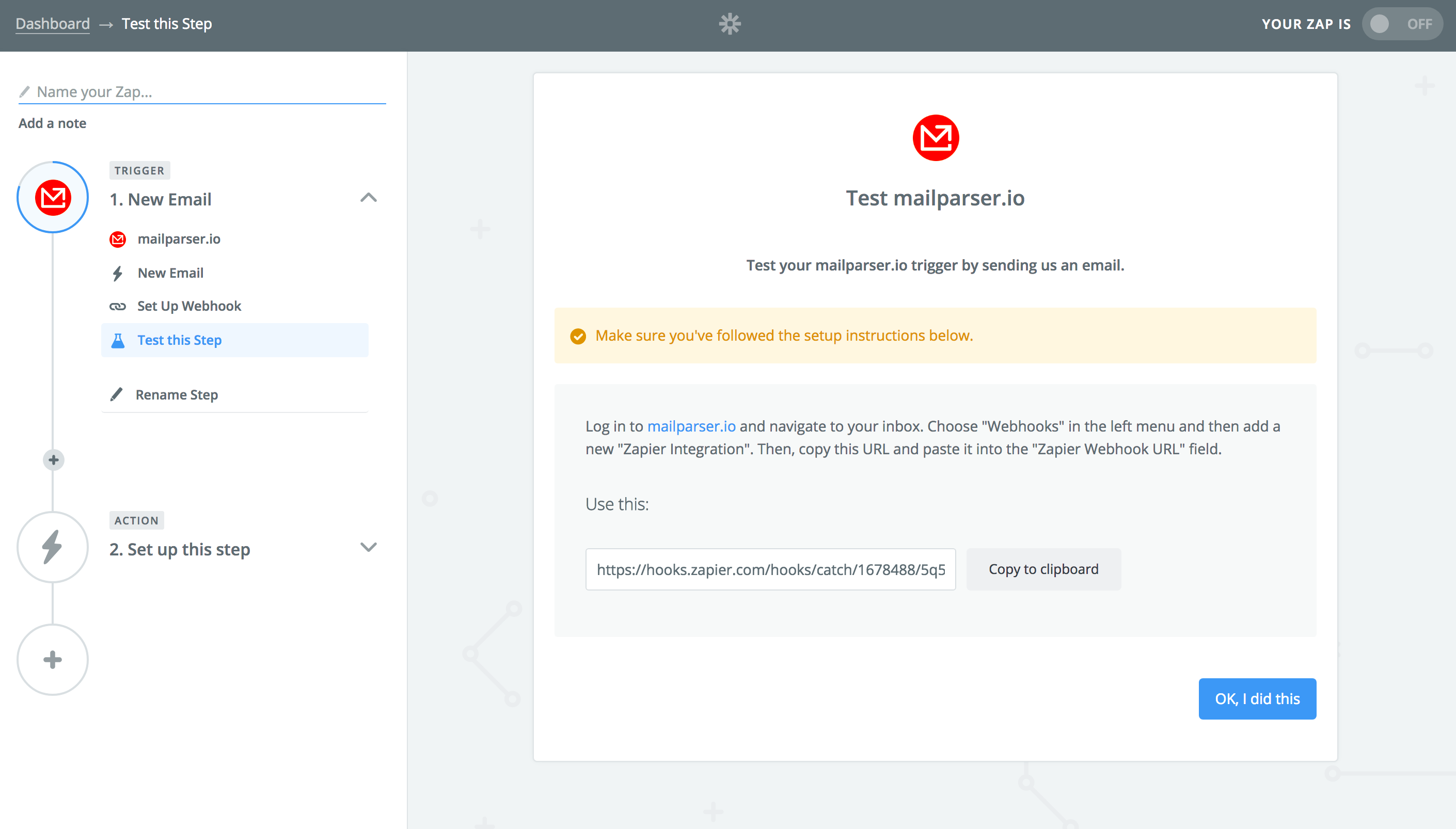Click small mailparser.io icon in step list
1456x829 pixels.
[x=117, y=239]
